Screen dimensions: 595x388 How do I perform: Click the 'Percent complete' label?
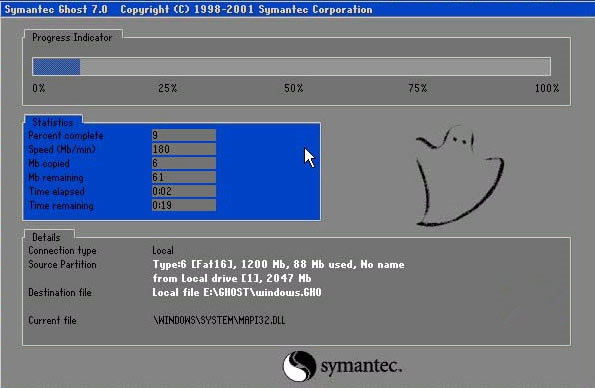tap(66, 136)
